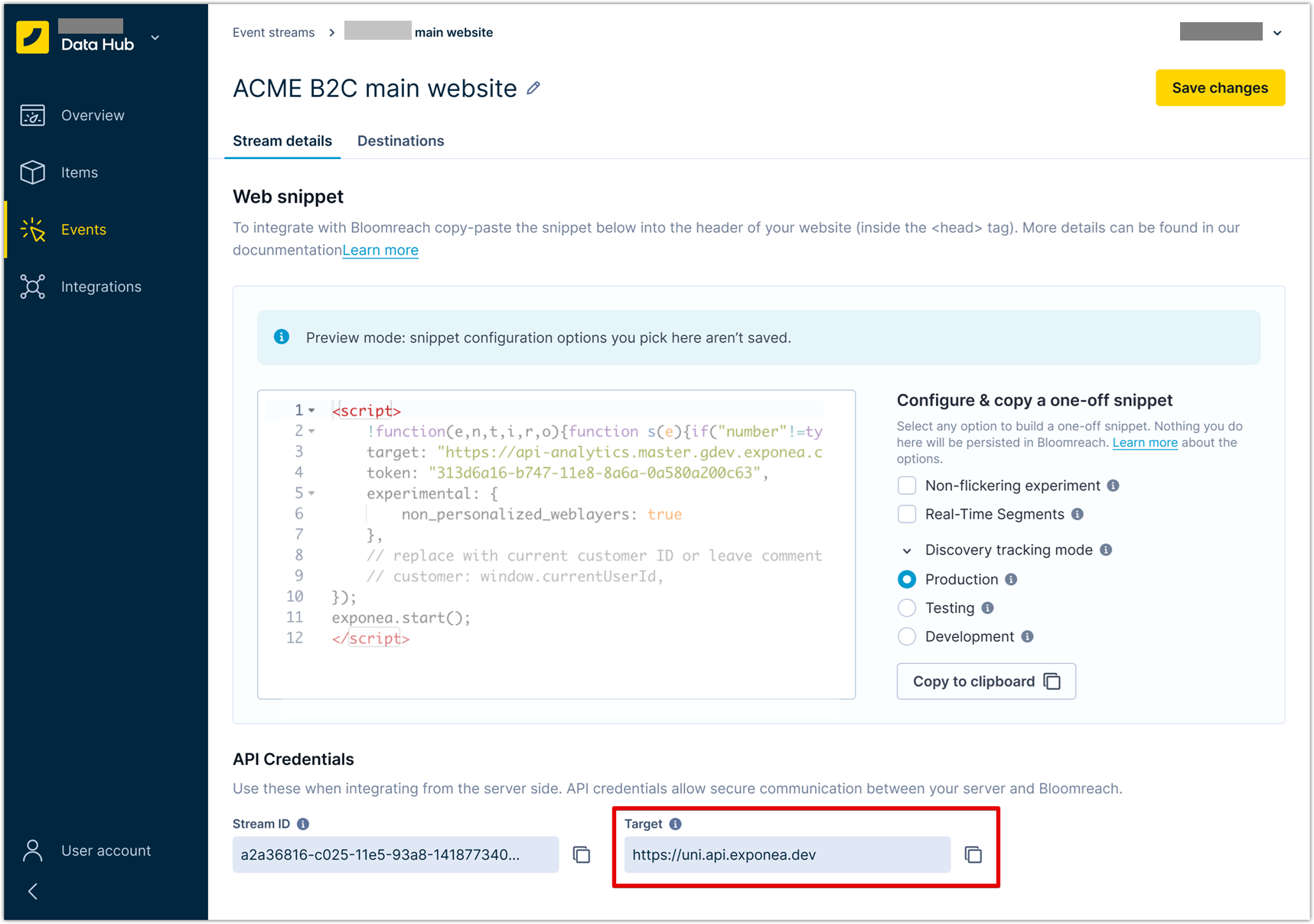Image resolution: width=1314 pixels, height=924 pixels.
Task: Click inside the code snippet editor
Action: 556,545
